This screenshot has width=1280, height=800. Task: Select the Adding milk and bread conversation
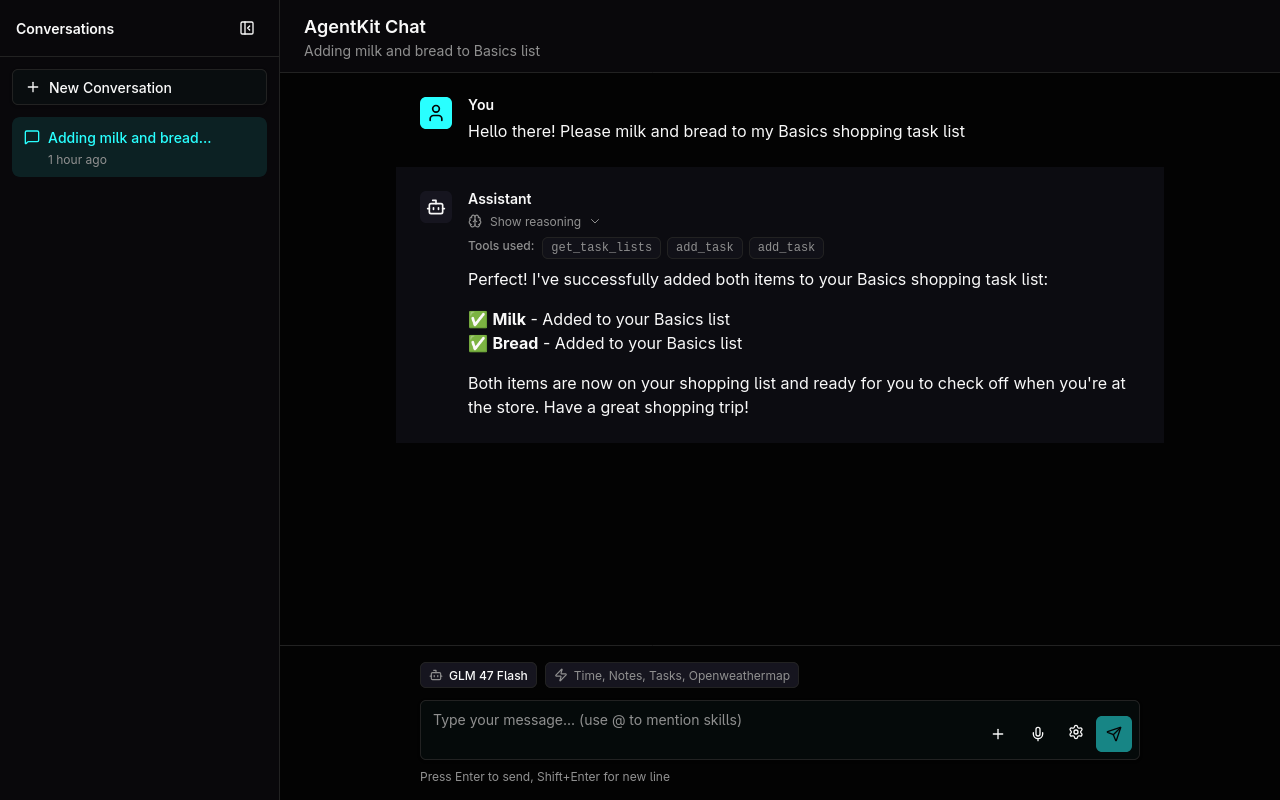[x=139, y=146]
